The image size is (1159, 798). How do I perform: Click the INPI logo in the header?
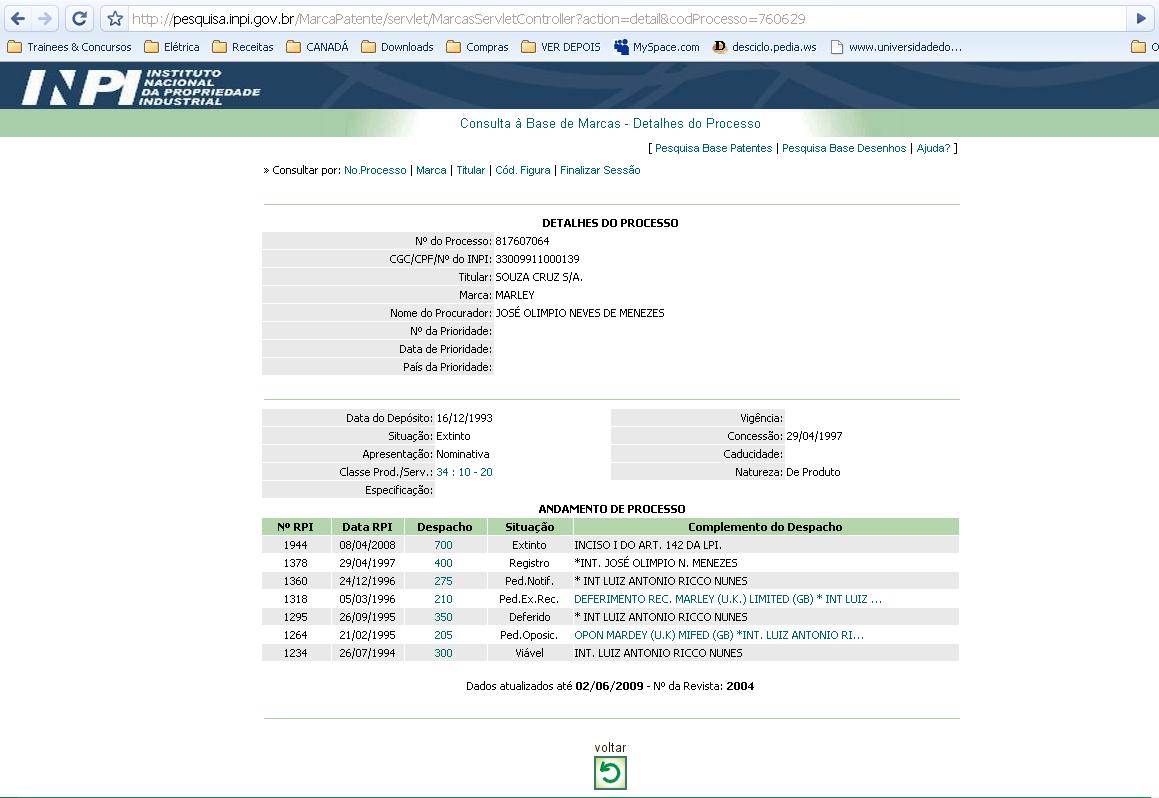pos(140,87)
